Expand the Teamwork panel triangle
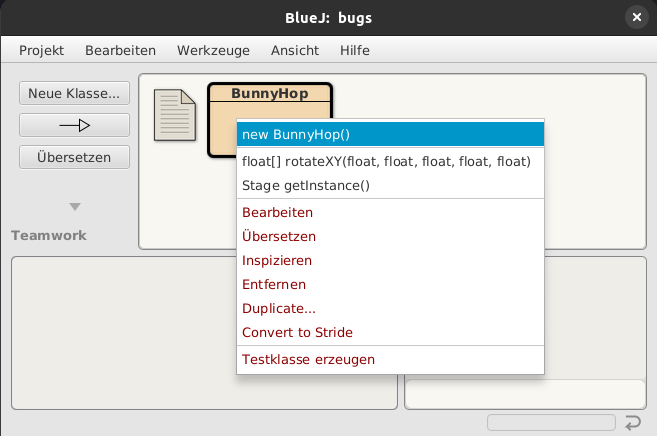 click(x=75, y=206)
